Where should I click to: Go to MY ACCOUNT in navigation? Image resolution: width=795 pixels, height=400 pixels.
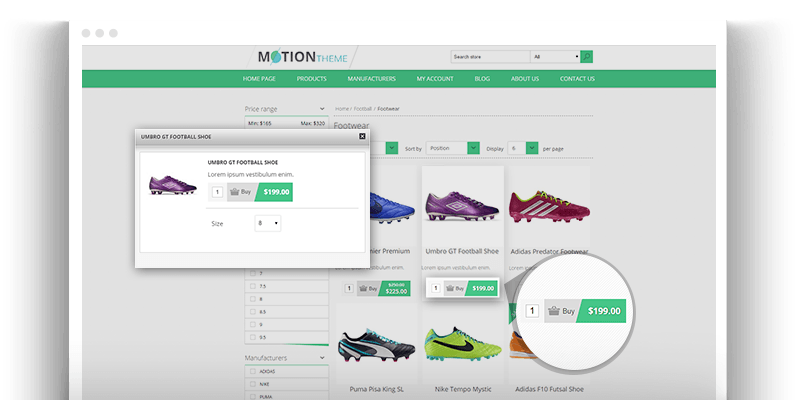tap(435, 79)
